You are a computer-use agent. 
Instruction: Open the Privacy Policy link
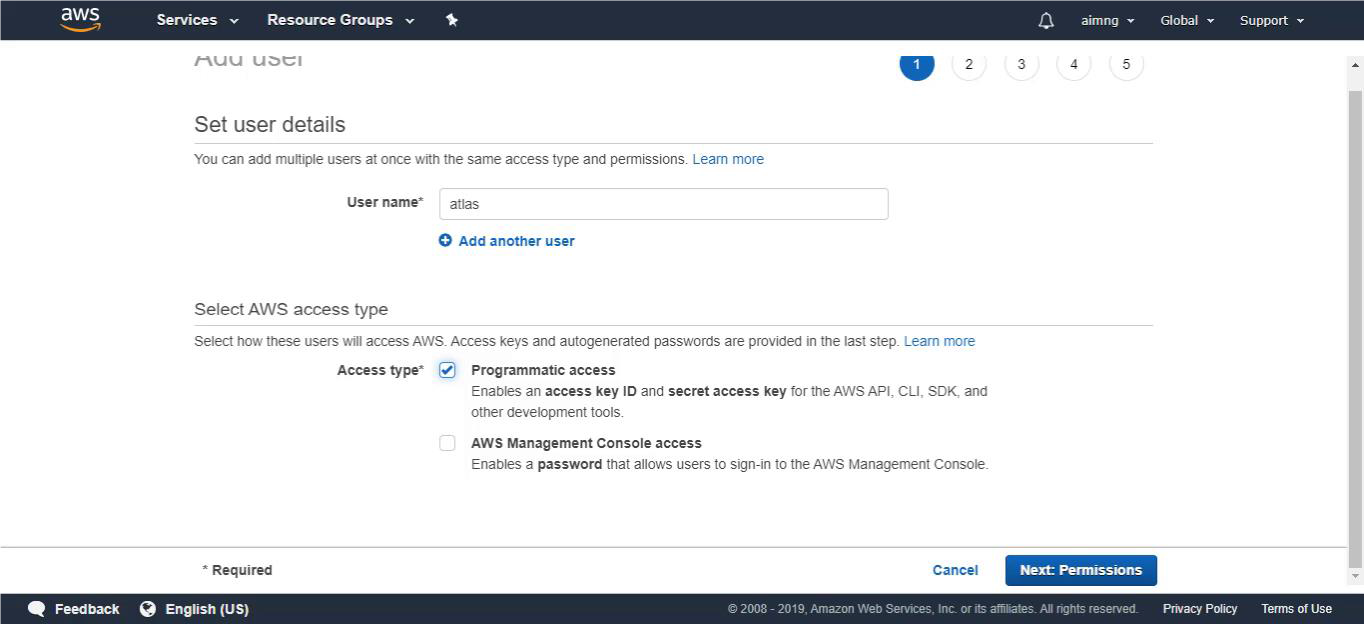(x=1200, y=609)
